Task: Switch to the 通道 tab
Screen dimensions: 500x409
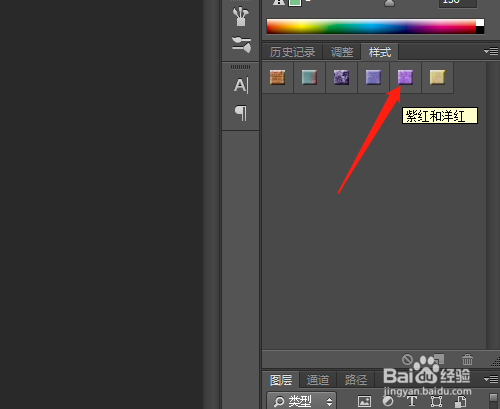Action: (x=318, y=380)
